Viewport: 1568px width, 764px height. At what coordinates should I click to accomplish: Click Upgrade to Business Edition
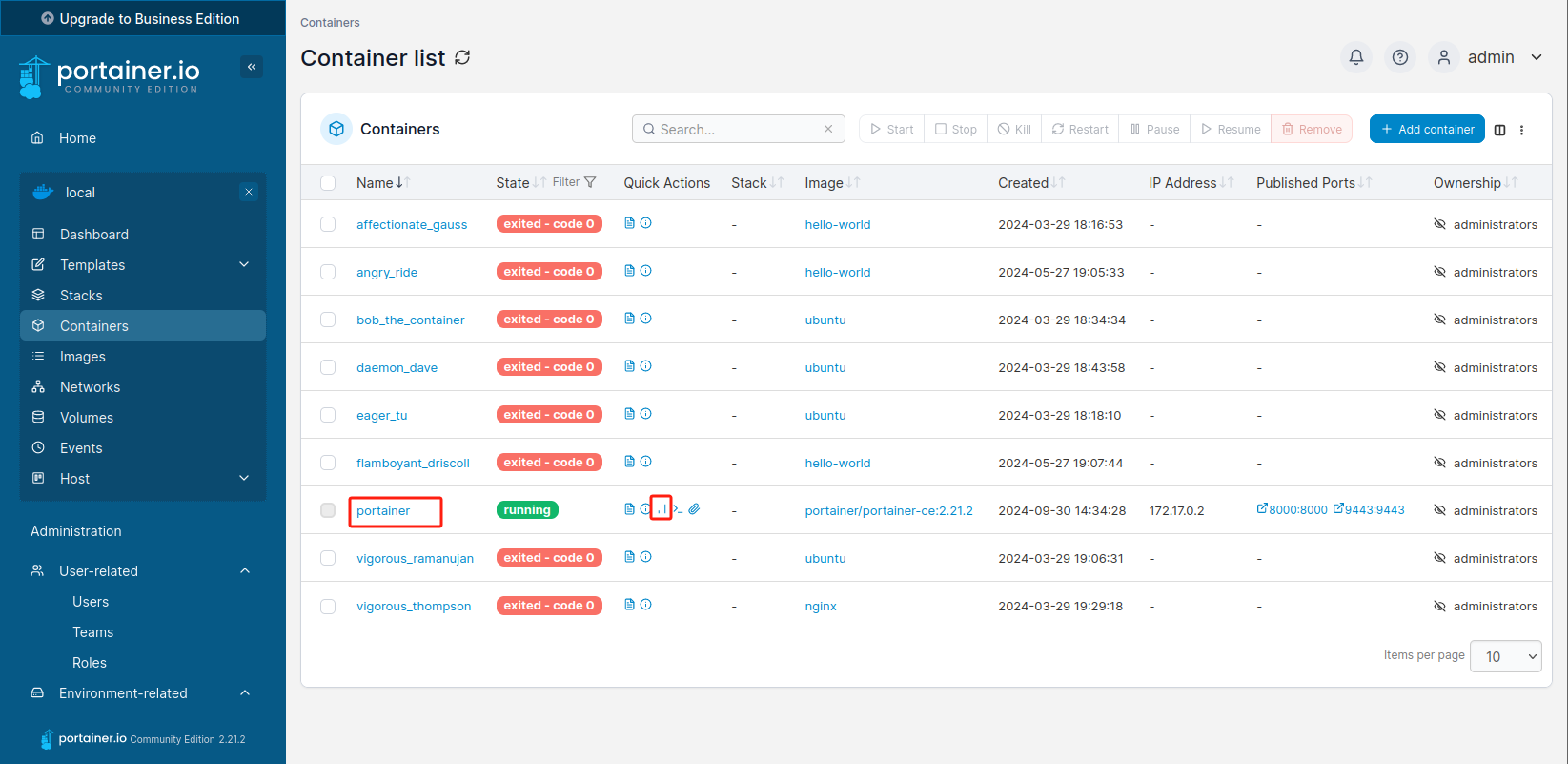point(141,18)
